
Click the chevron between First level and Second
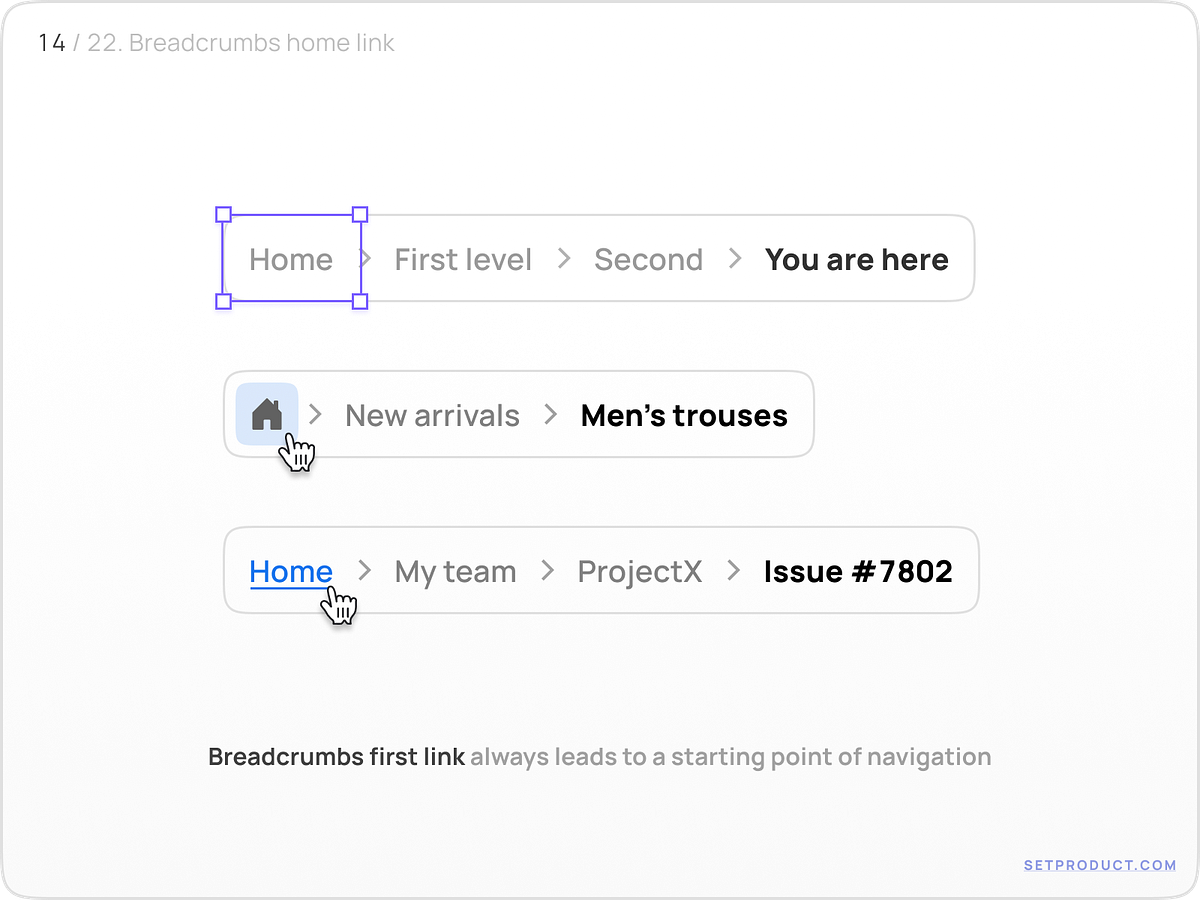[x=563, y=258]
